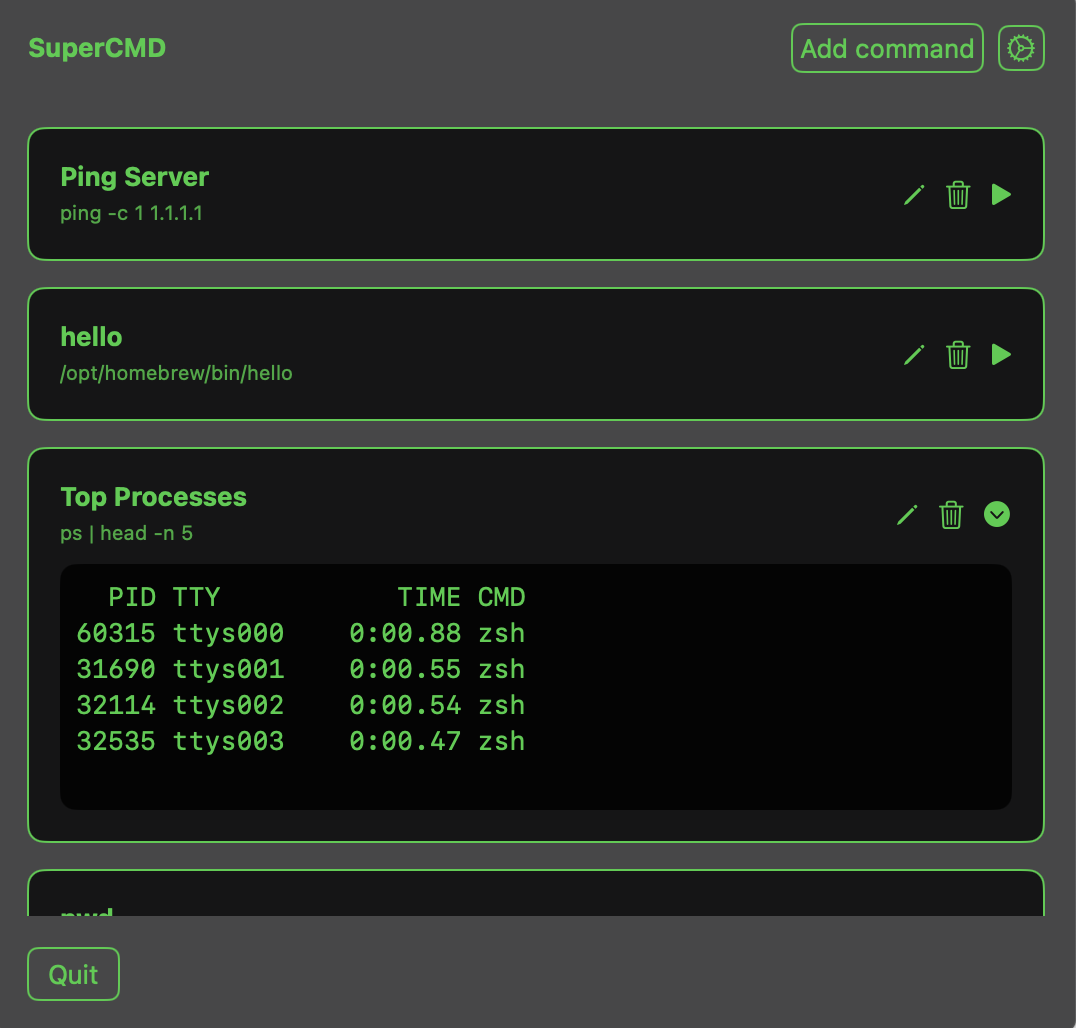The image size is (1076, 1028).
Task: Edit the Ping Server command
Action: [913, 195]
